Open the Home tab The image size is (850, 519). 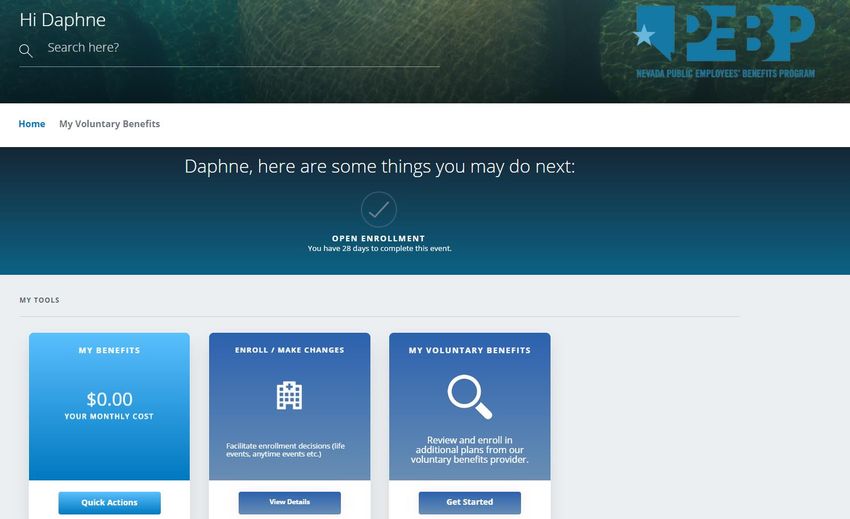coord(31,124)
